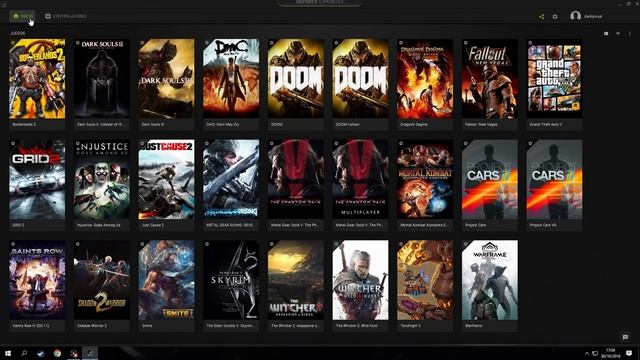
Task: Click the "Smite" title label
Action: click(x=147, y=326)
